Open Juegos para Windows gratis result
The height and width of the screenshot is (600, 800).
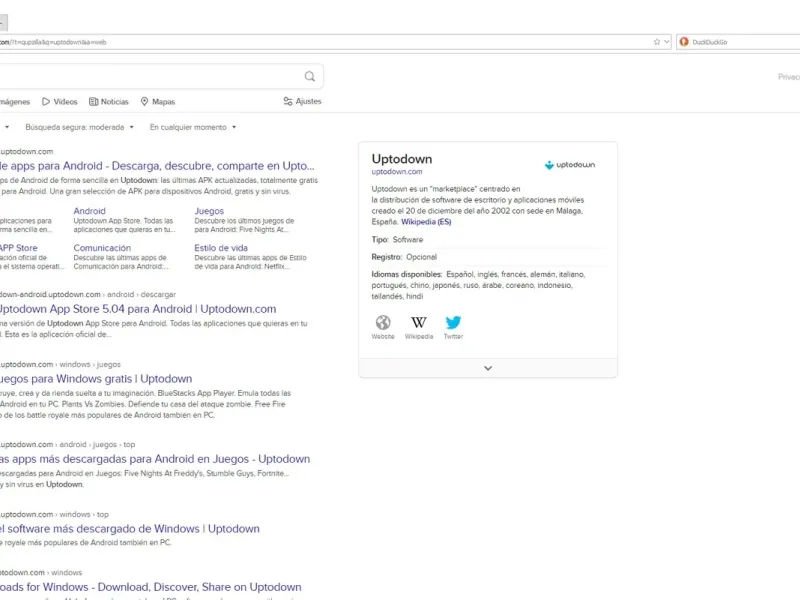click(96, 379)
